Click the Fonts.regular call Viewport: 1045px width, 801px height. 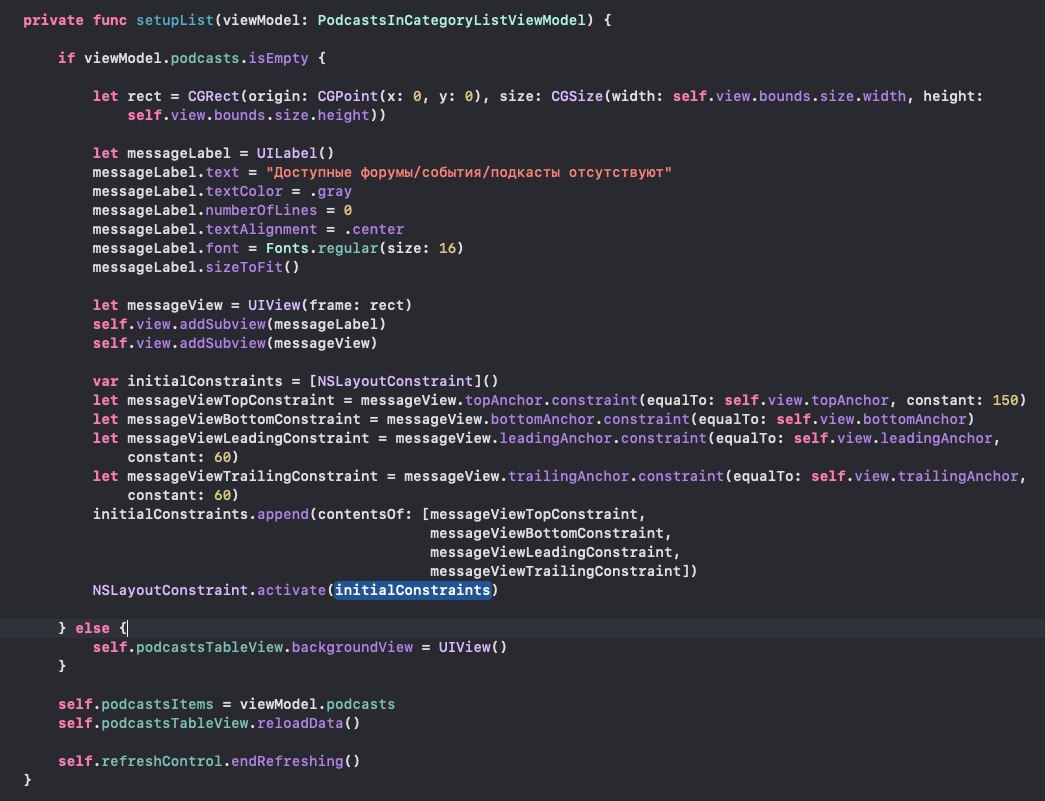321,248
